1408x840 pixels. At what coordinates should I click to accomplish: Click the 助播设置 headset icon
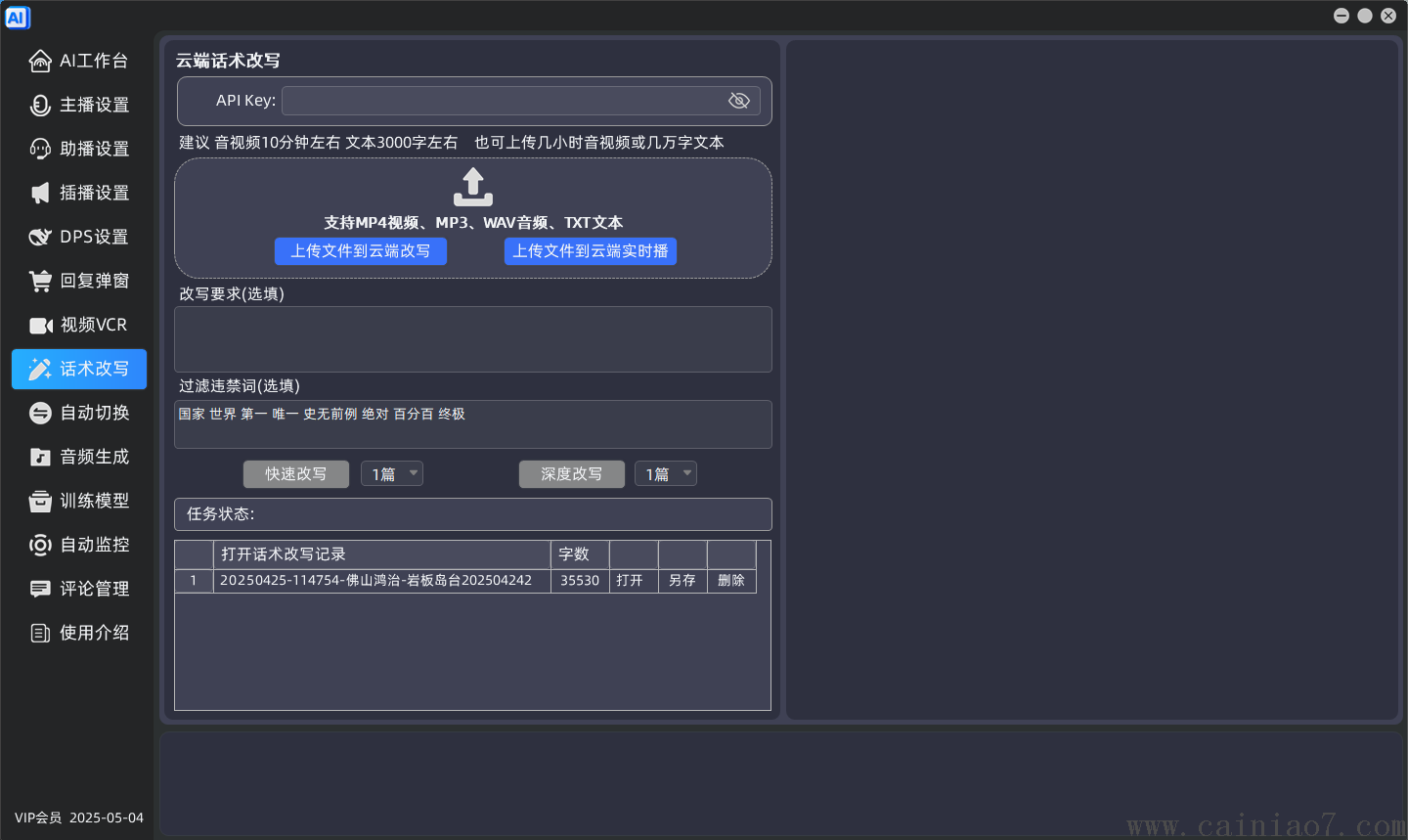tap(40, 149)
